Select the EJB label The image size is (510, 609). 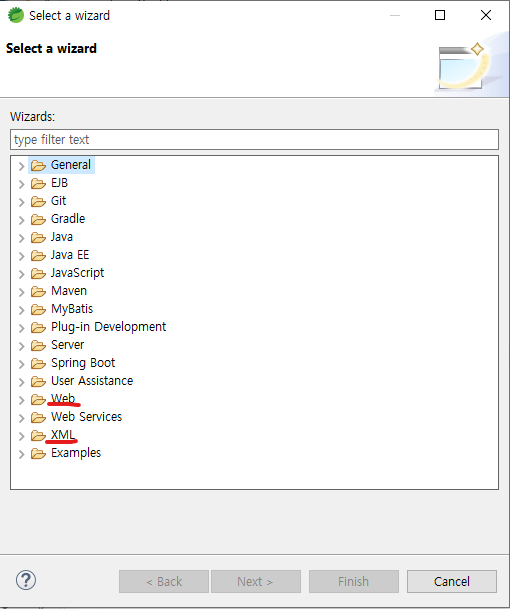tap(59, 183)
